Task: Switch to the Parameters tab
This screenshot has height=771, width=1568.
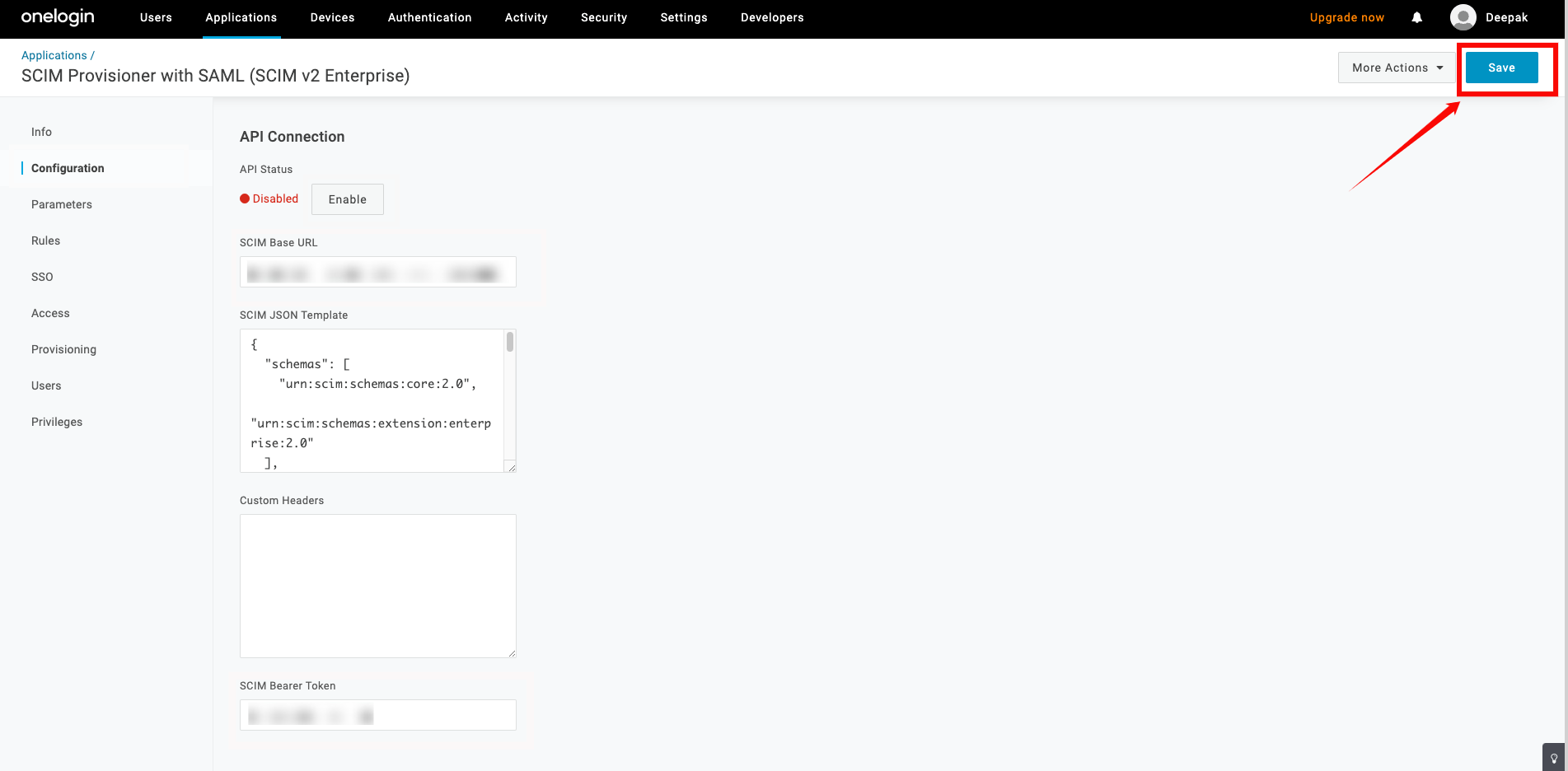Action: tap(62, 204)
